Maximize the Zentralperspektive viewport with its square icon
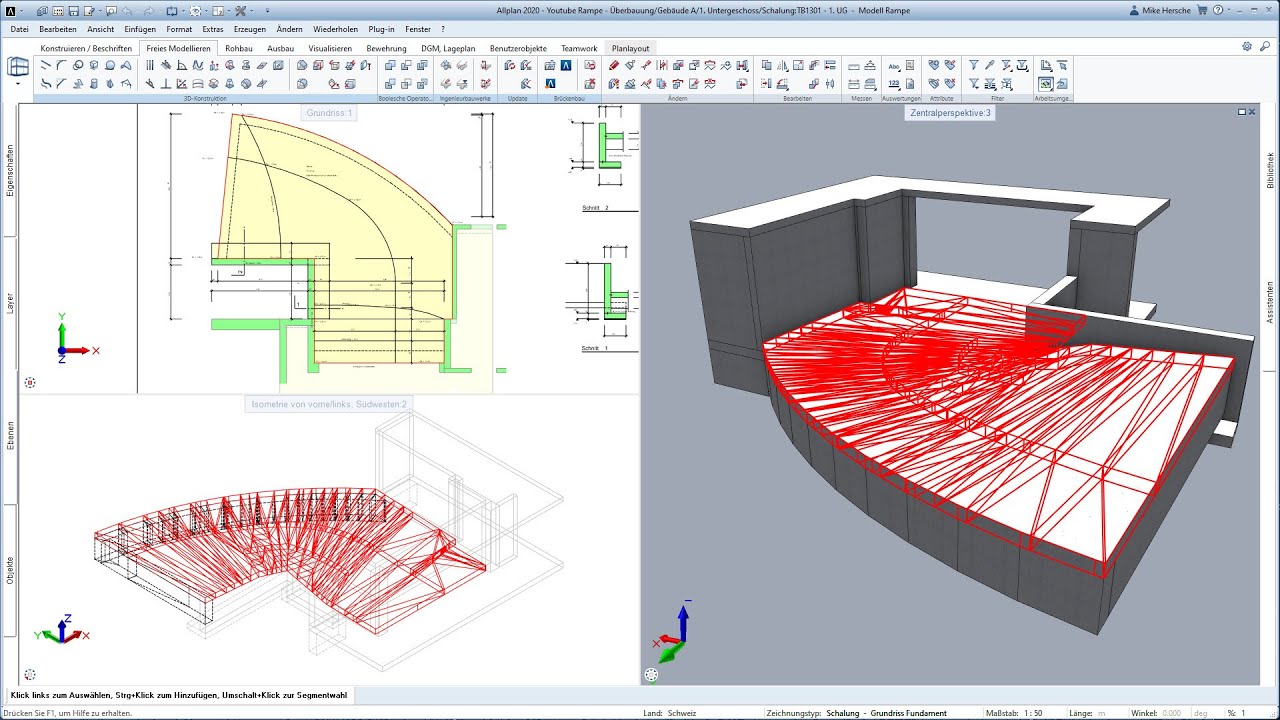This screenshot has width=1280, height=720. [1242, 112]
